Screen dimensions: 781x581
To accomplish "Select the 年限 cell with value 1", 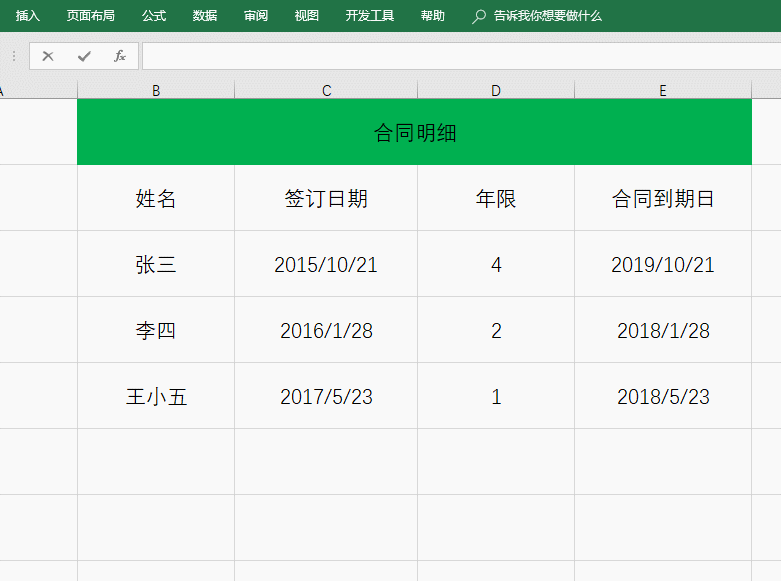I will tap(496, 396).
